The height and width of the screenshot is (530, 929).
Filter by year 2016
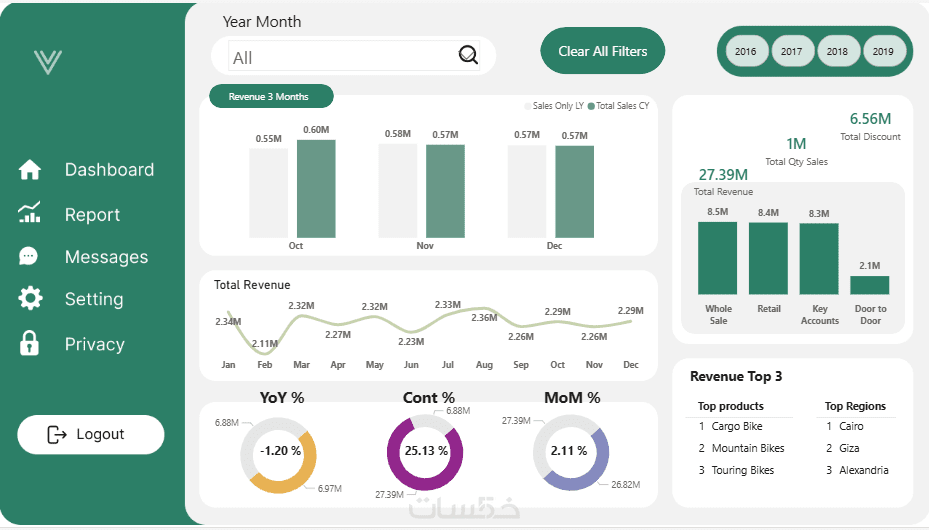pyautogui.click(x=745, y=52)
